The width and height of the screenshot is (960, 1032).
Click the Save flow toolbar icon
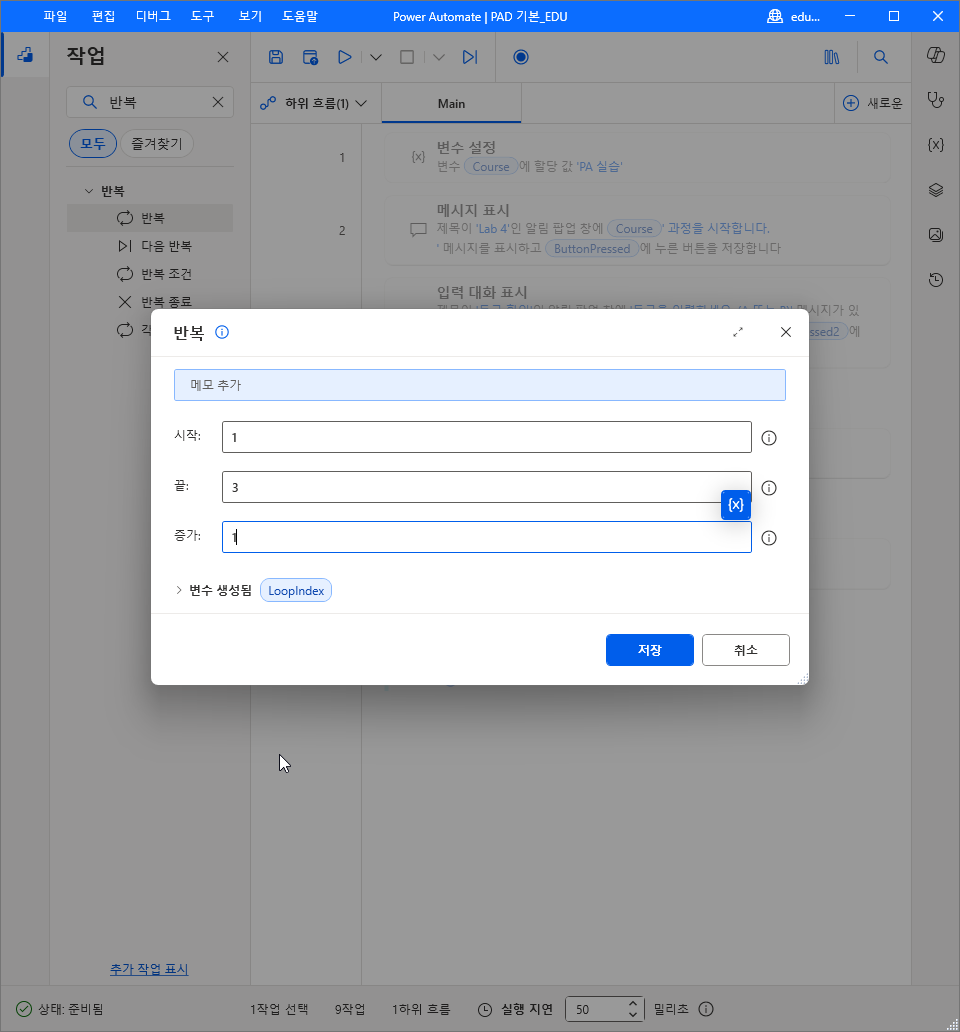coord(276,57)
